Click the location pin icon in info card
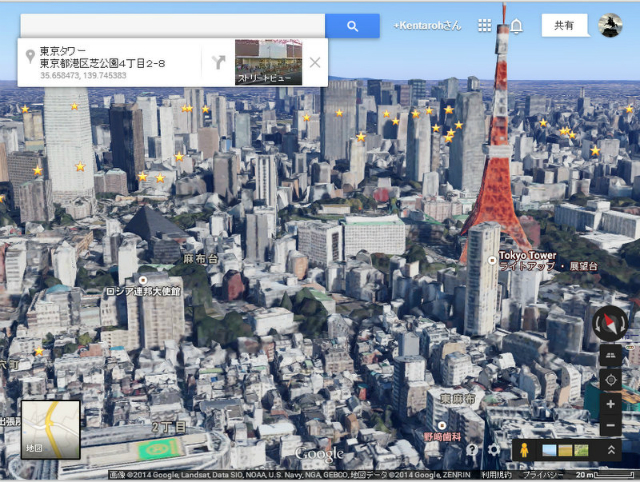The height and width of the screenshot is (482, 640). pyautogui.click(x=29, y=56)
